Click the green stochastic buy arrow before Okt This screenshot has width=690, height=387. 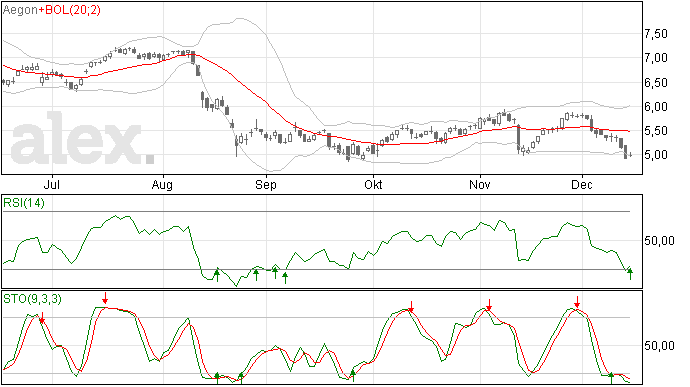(x=352, y=376)
